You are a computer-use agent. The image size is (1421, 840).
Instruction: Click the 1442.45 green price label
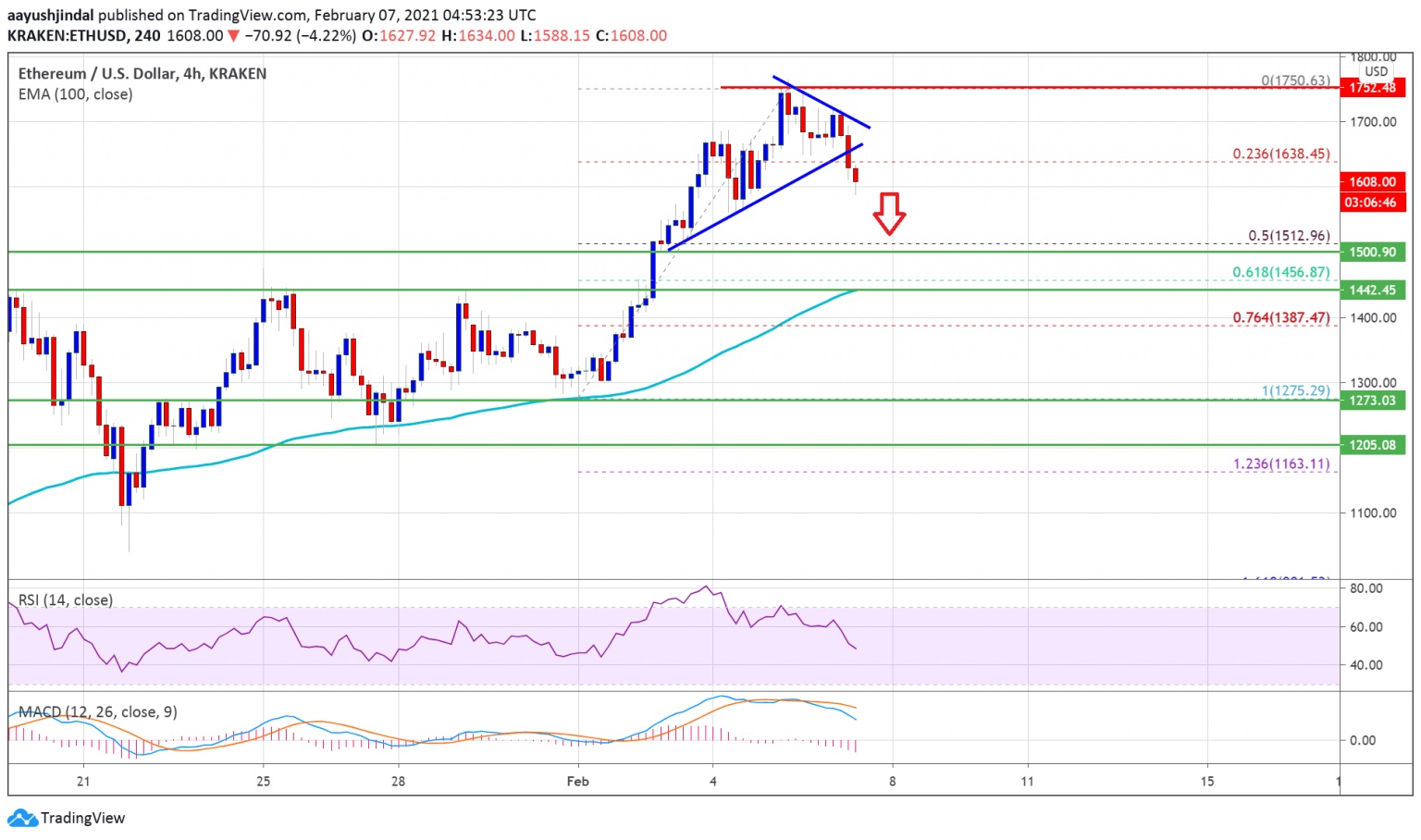point(1372,290)
